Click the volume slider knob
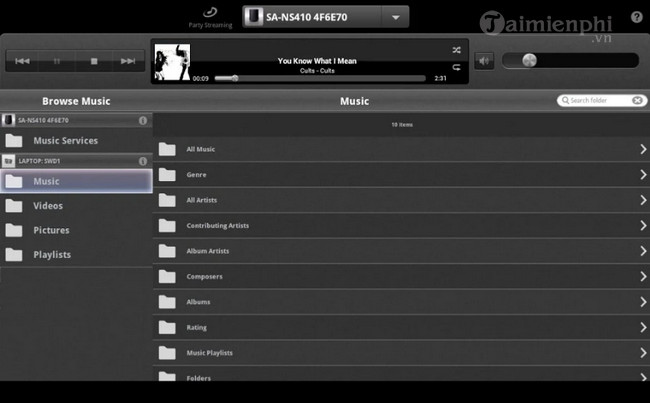Image resolution: width=650 pixels, height=403 pixels. (529, 60)
